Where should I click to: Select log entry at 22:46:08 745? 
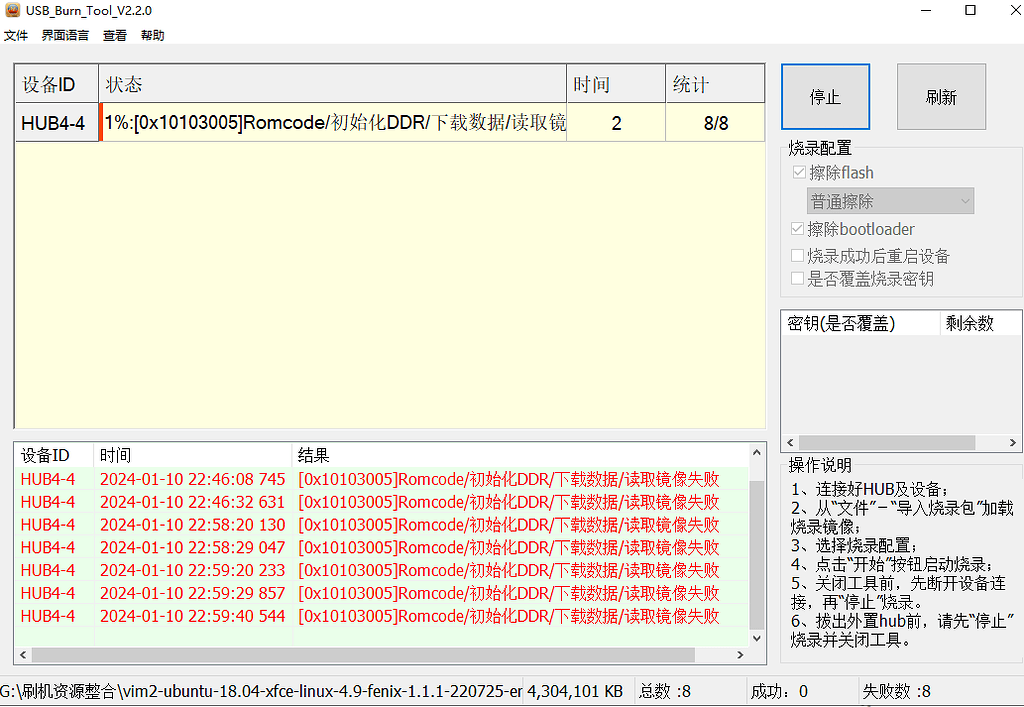click(381, 479)
